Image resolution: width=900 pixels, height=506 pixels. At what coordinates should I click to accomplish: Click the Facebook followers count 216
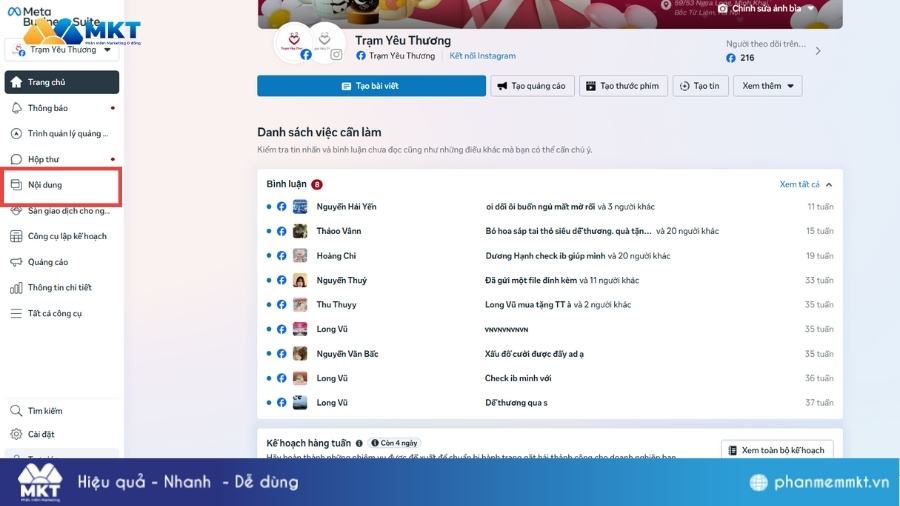tap(747, 58)
